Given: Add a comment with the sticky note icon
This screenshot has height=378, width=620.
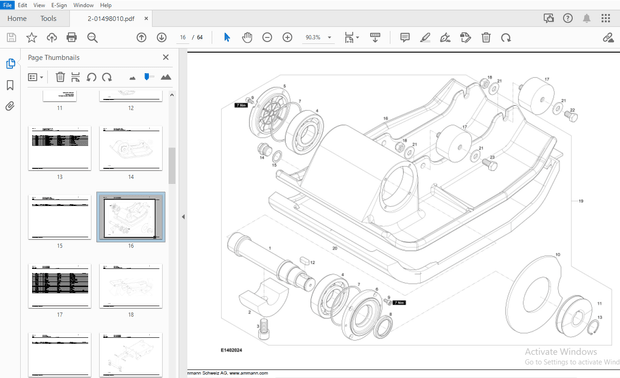Looking at the screenshot, I should click(x=405, y=38).
